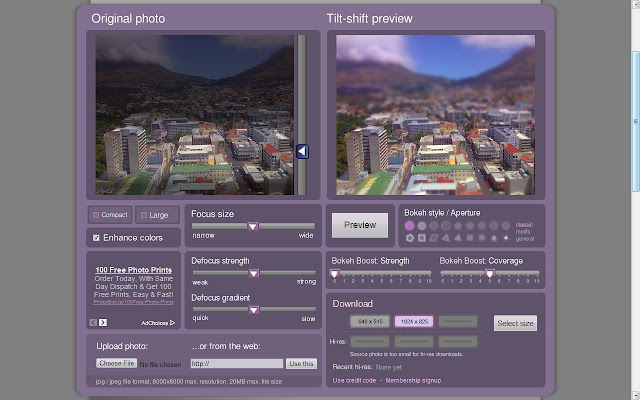Click the Tilt-shift preview image
The height and width of the screenshot is (400, 640).
tap(436, 115)
